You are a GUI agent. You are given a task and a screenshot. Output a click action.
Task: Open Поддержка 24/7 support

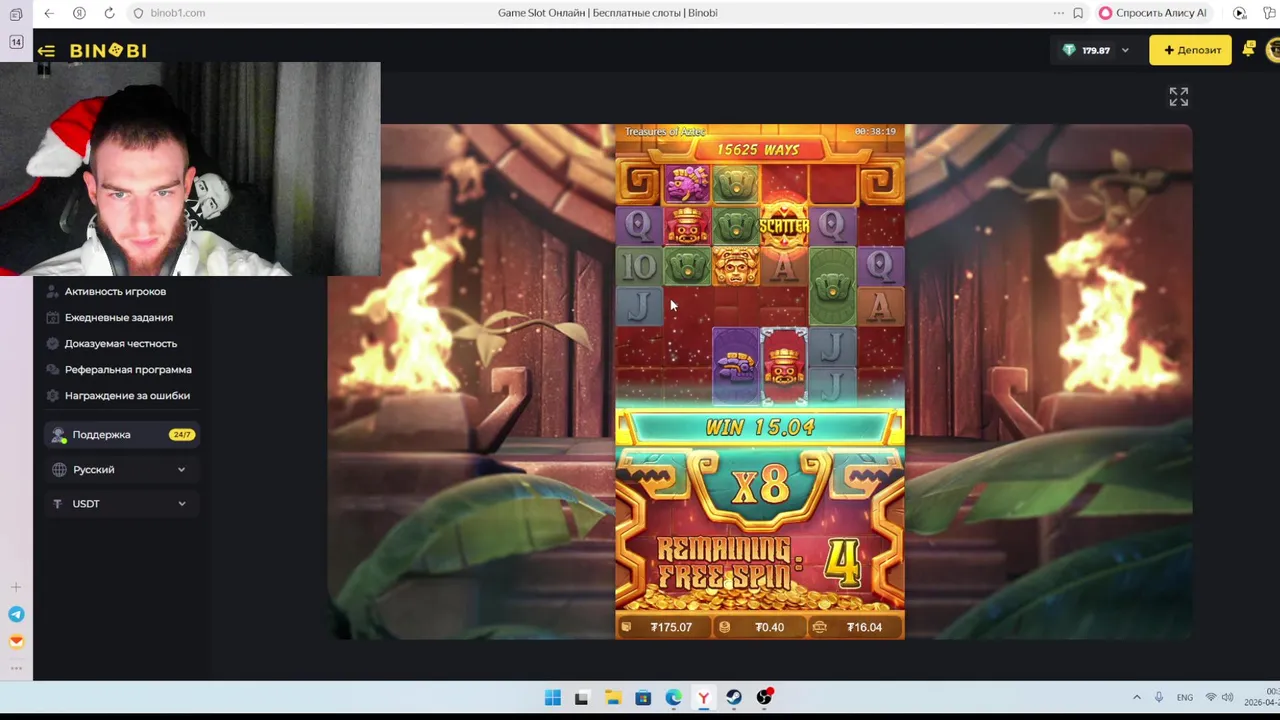tap(121, 434)
